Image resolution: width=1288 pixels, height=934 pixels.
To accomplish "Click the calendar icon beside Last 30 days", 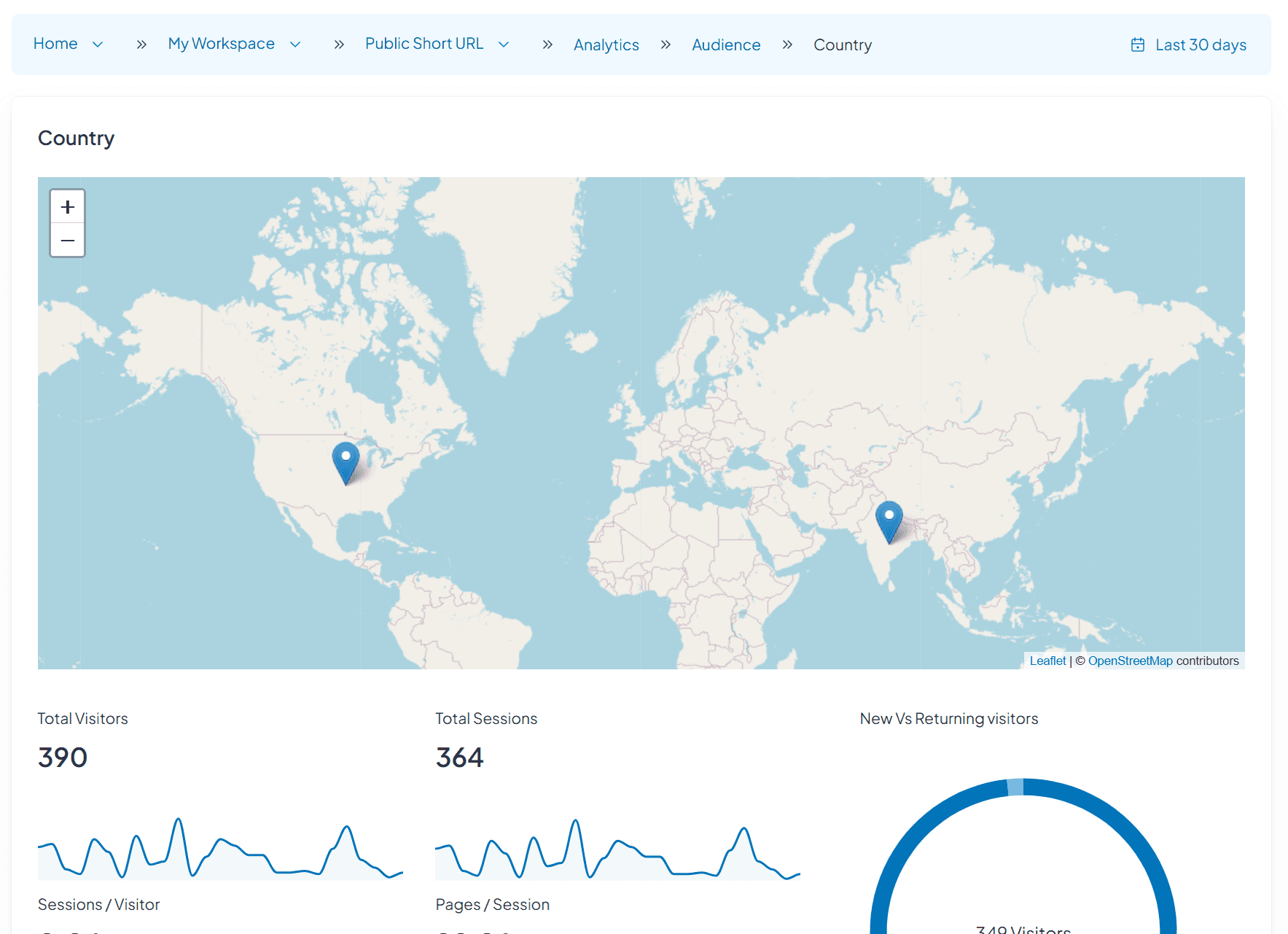I will [x=1137, y=45].
